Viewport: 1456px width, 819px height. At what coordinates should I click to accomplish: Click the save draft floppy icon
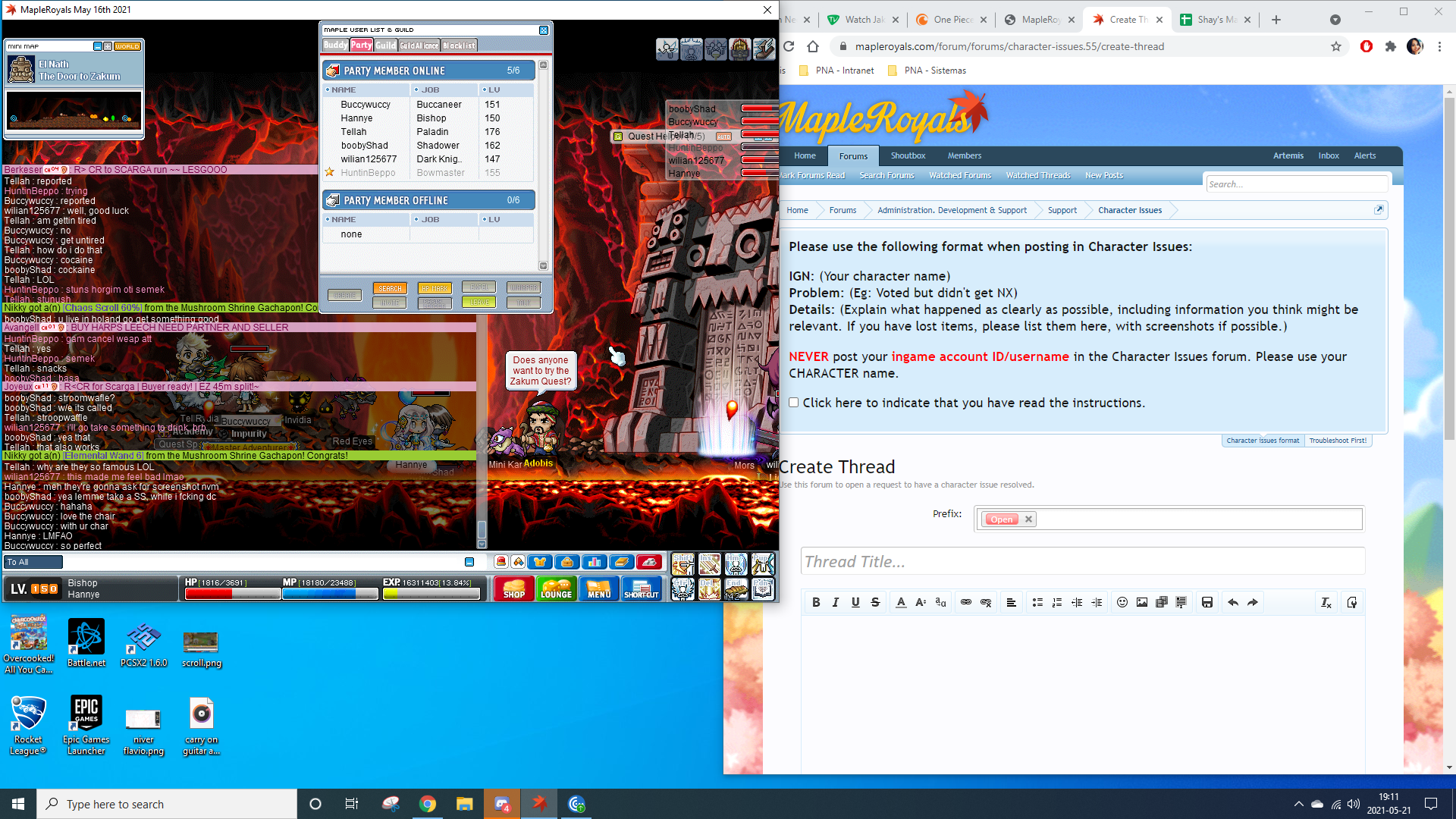click(1207, 602)
